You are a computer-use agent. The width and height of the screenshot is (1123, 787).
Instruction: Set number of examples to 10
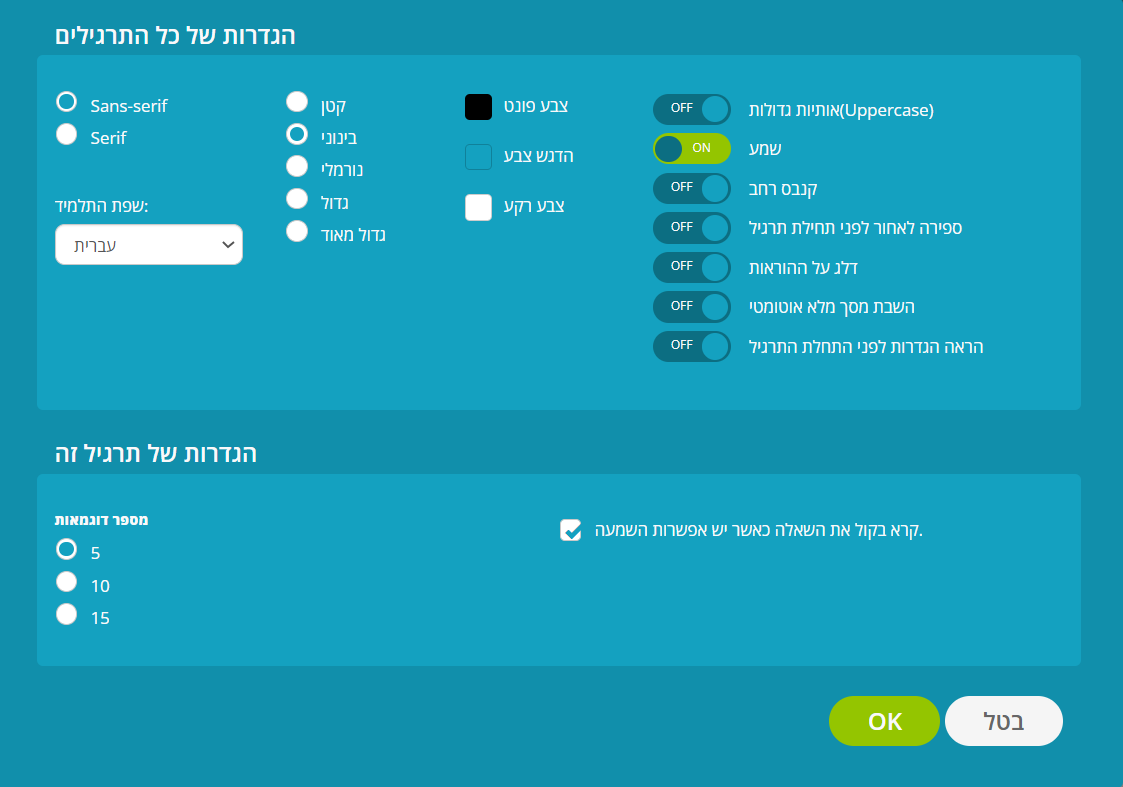click(67, 582)
